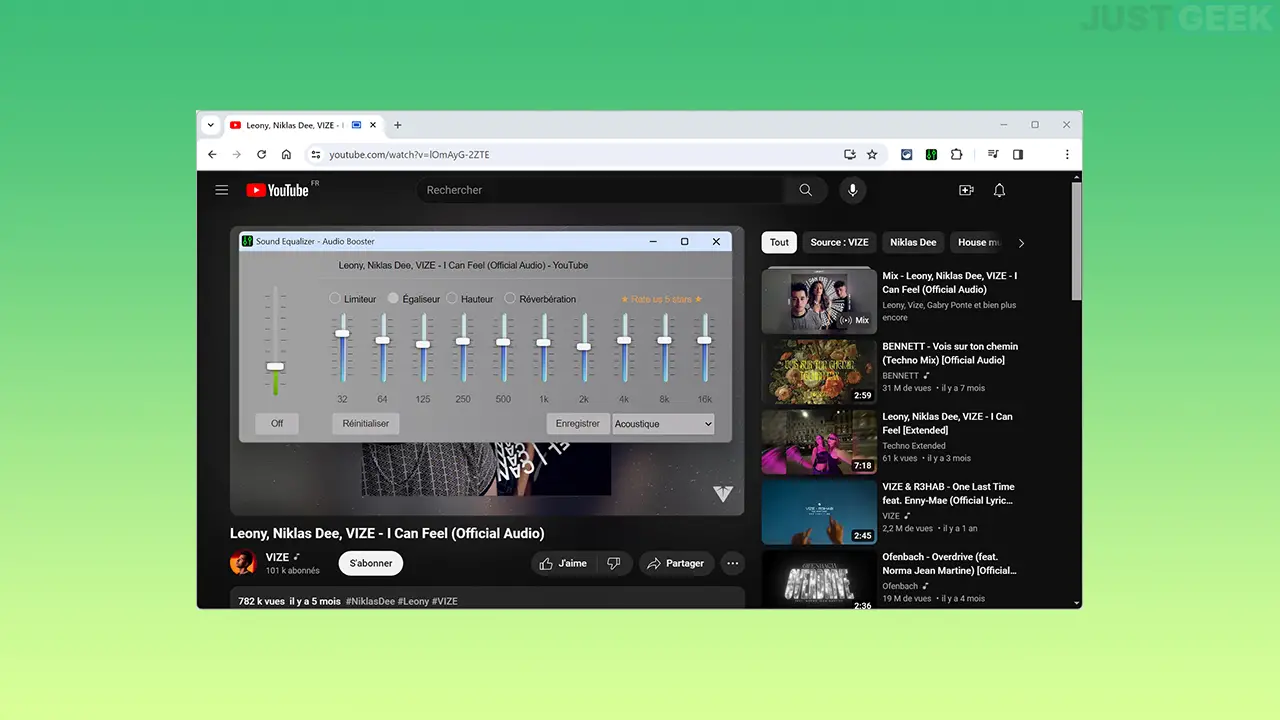Screen dimensions: 1280x720
Task: Click the Rate us 5 stars link
Action: pos(661,299)
